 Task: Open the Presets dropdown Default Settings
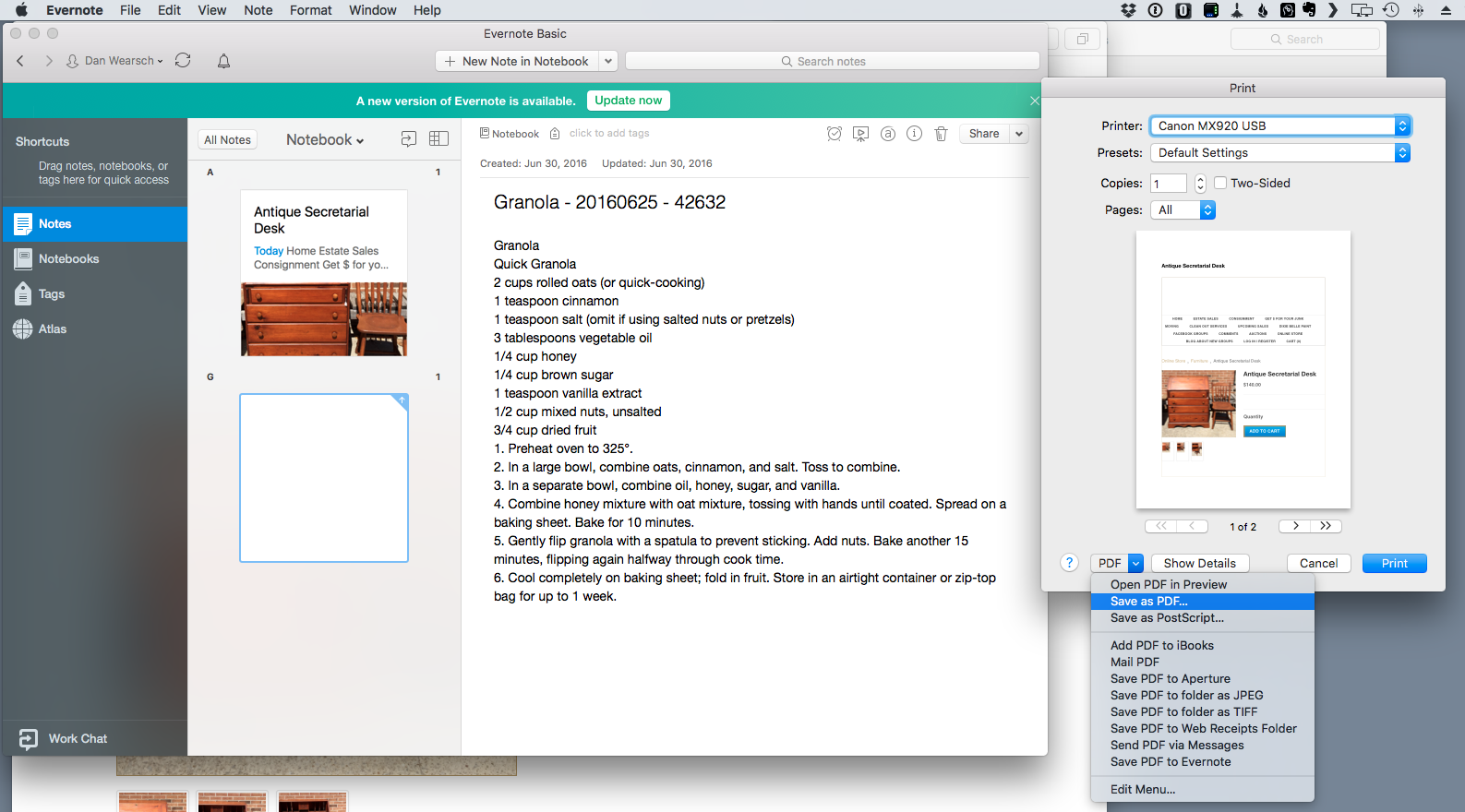(x=1280, y=153)
